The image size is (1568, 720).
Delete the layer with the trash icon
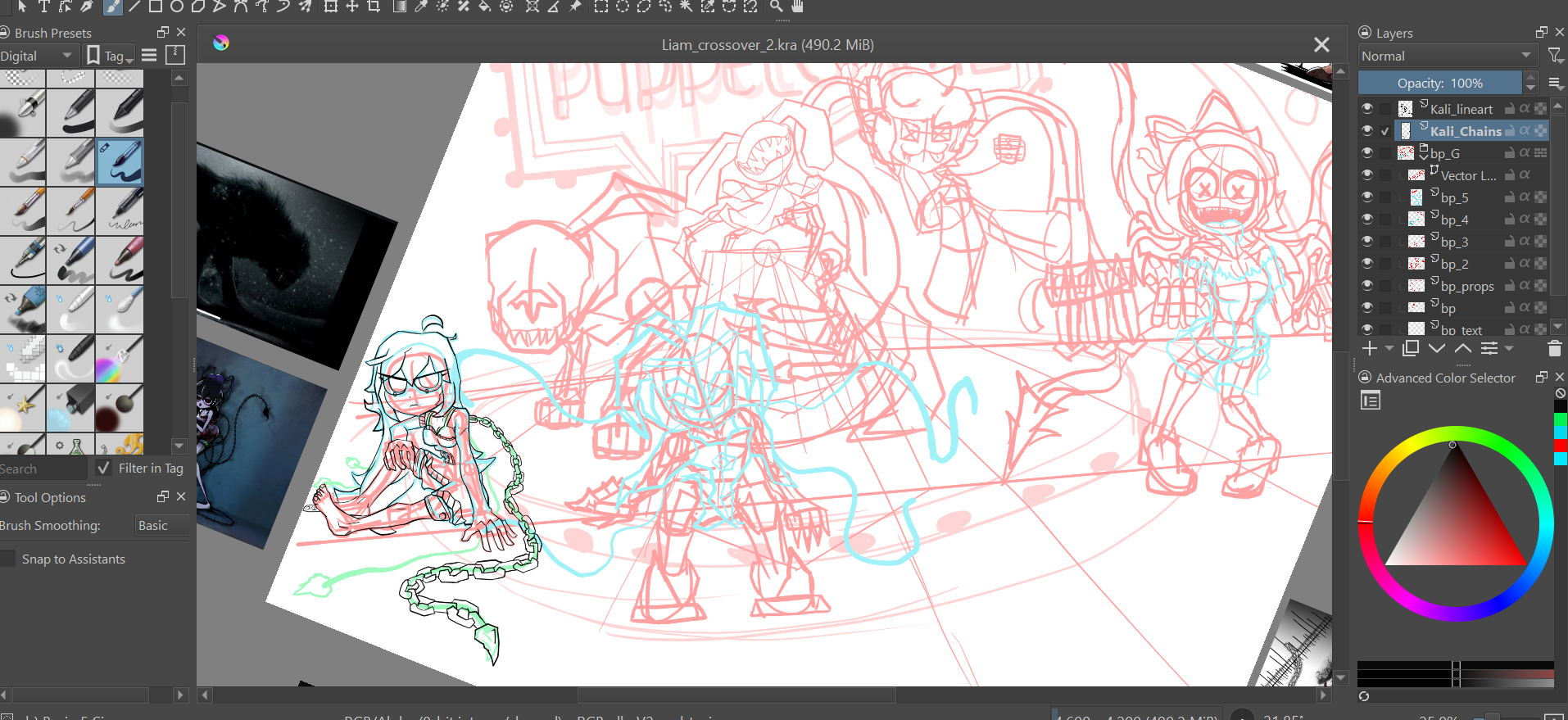tap(1554, 349)
